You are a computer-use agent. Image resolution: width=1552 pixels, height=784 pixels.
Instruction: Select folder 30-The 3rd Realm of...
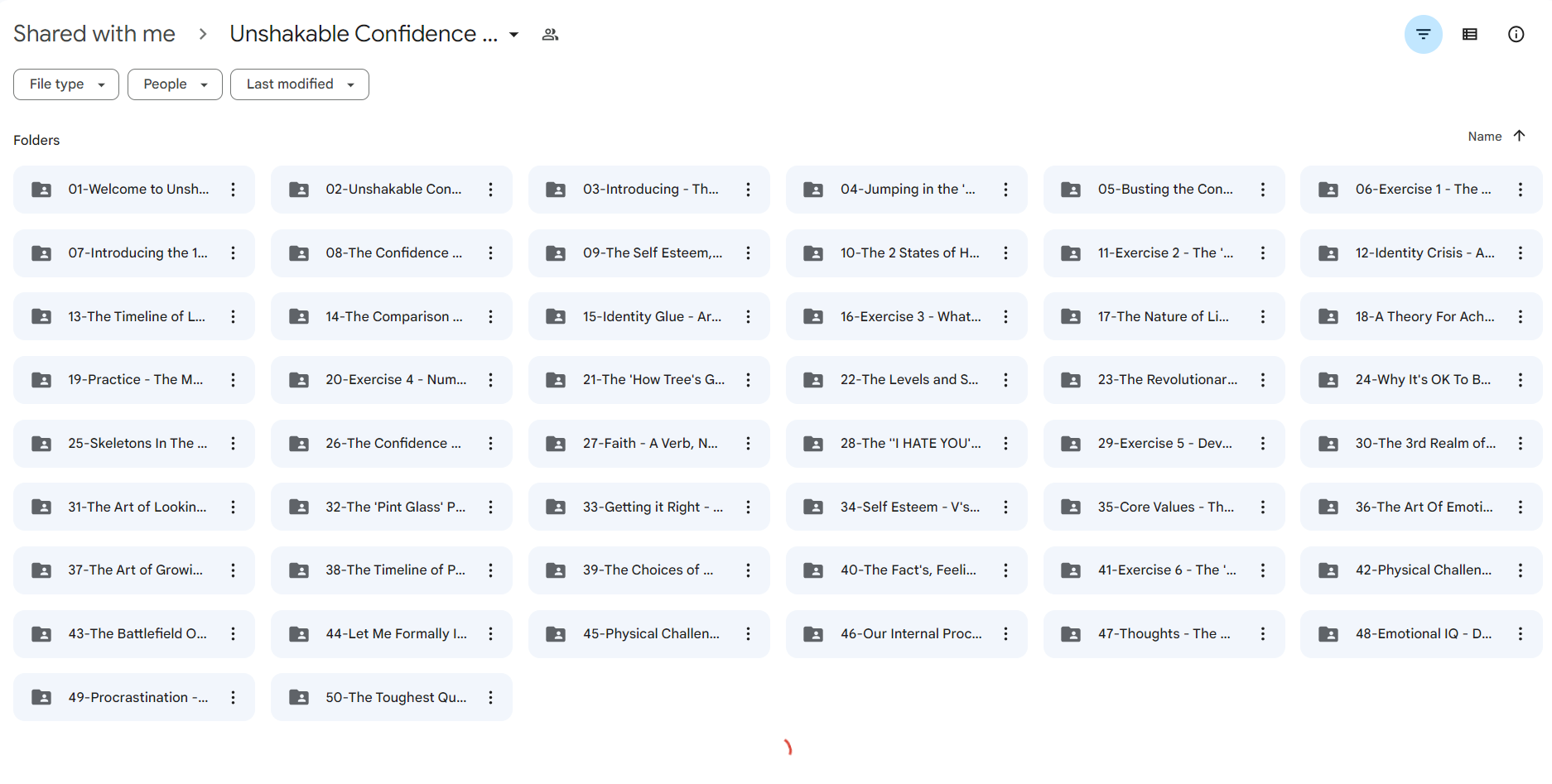1421,444
